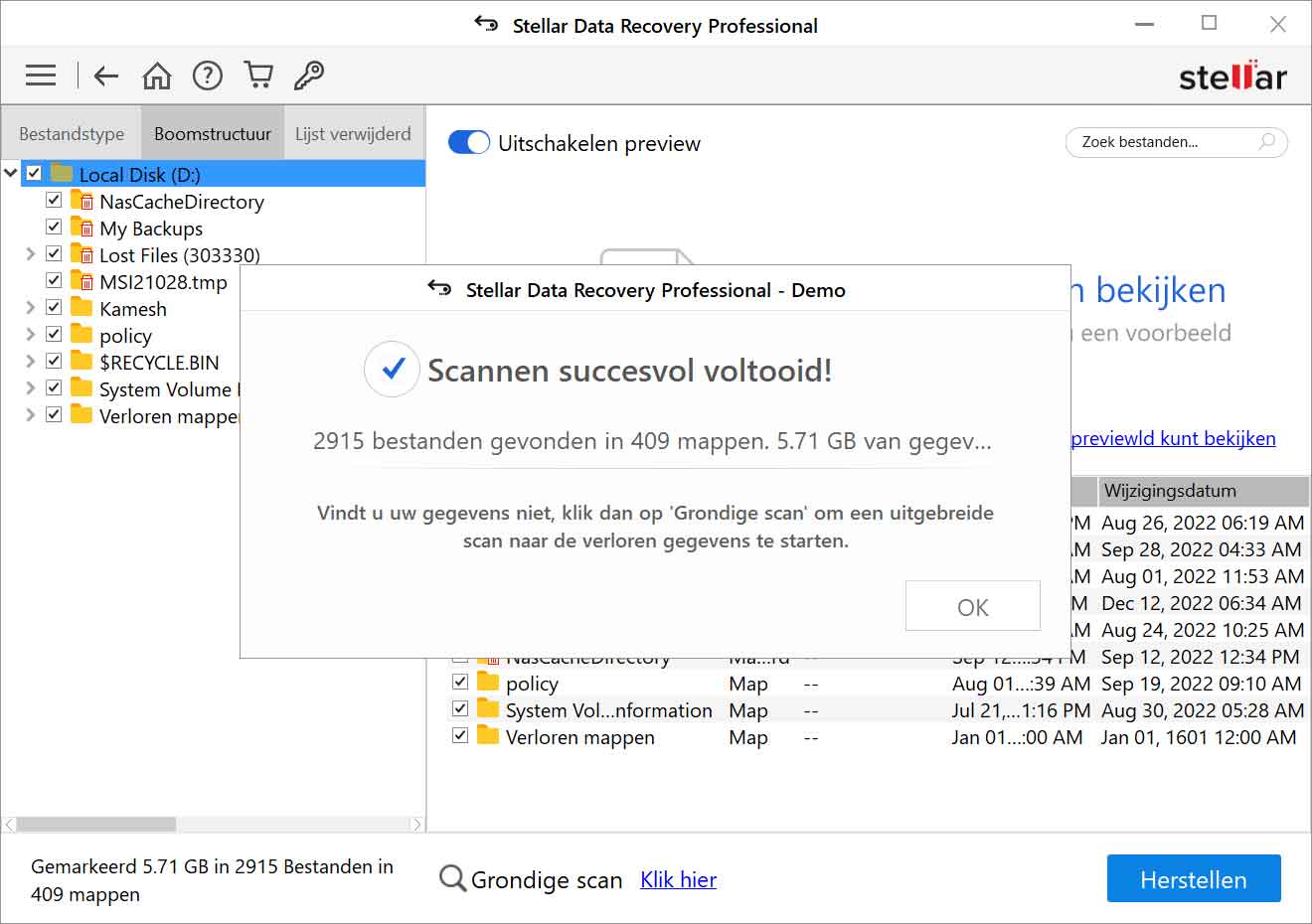Uncheck the Lost Files (303330) checkbox
This screenshot has width=1312, height=924.
coord(54,253)
